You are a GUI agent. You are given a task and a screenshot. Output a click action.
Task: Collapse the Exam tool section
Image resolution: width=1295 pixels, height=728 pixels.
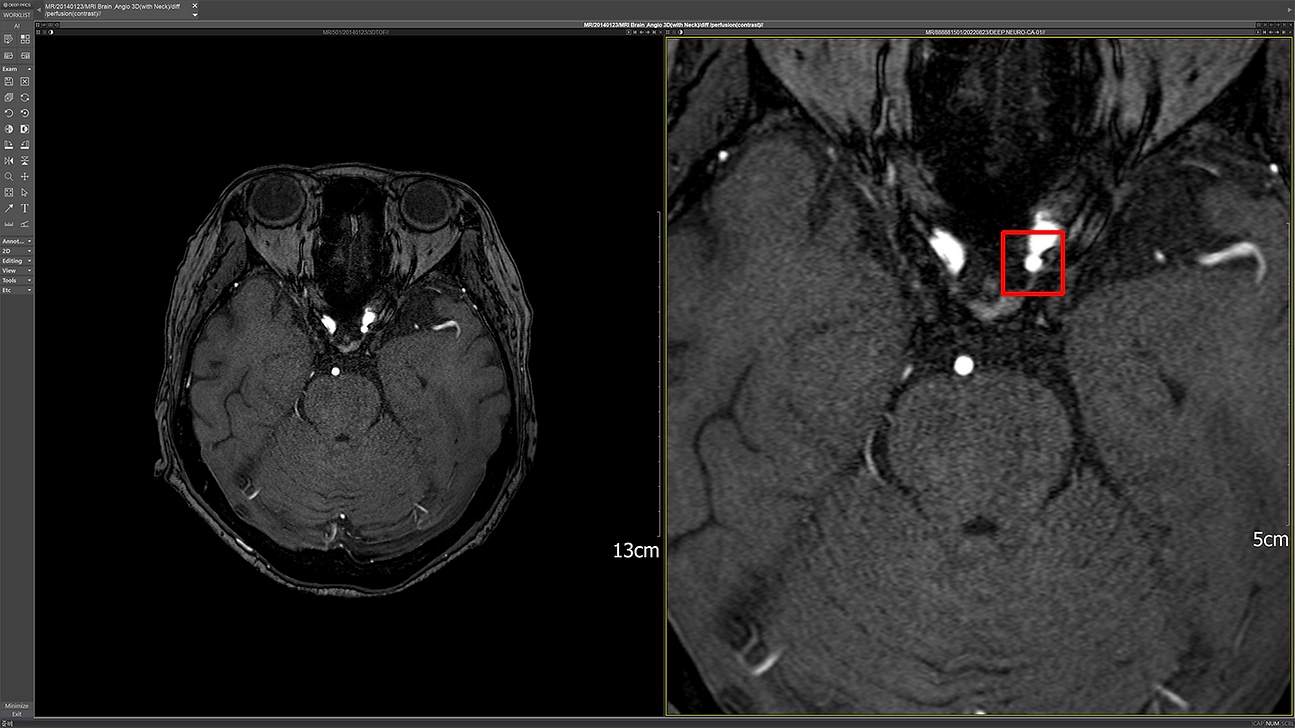[x=16, y=69]
